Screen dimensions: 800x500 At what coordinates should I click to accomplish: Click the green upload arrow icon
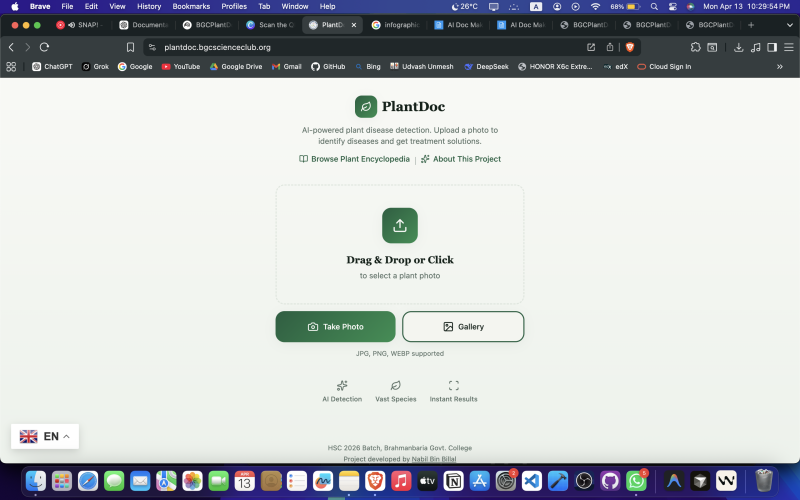399,225
